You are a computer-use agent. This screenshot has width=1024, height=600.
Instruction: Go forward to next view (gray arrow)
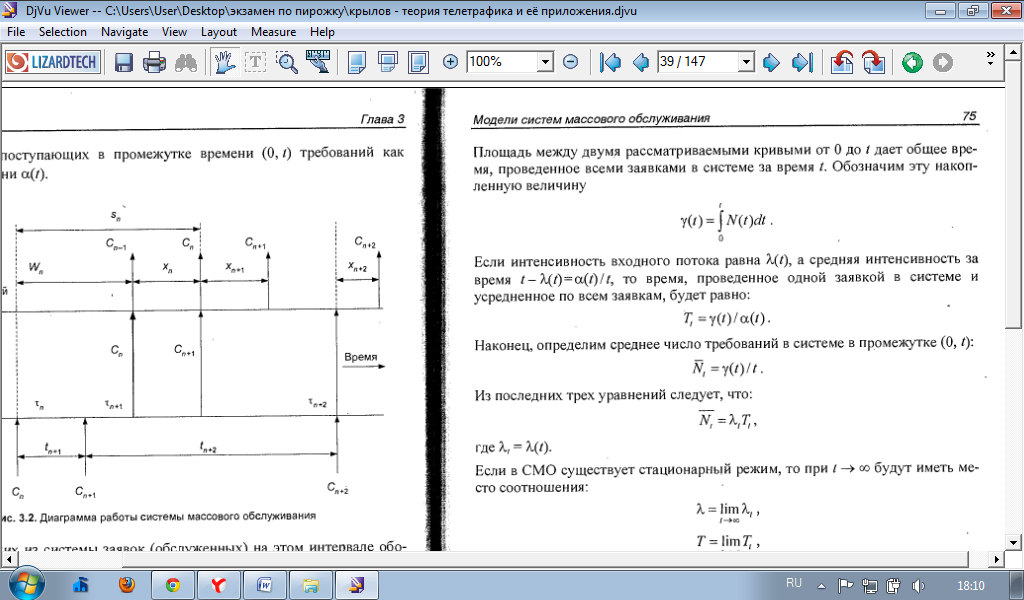(x=942, y=63)
